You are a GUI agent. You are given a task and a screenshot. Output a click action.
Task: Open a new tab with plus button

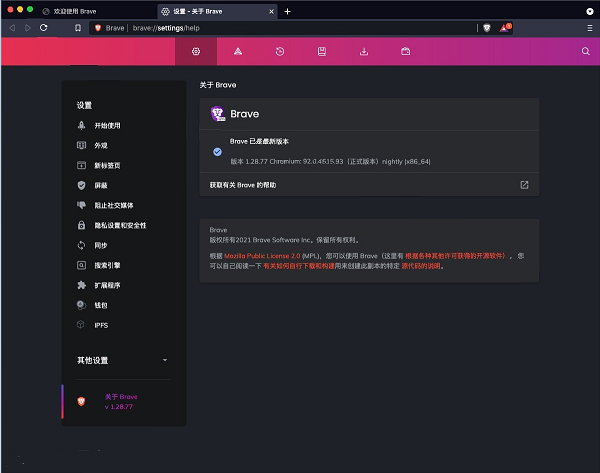click(x=287, y=11)
